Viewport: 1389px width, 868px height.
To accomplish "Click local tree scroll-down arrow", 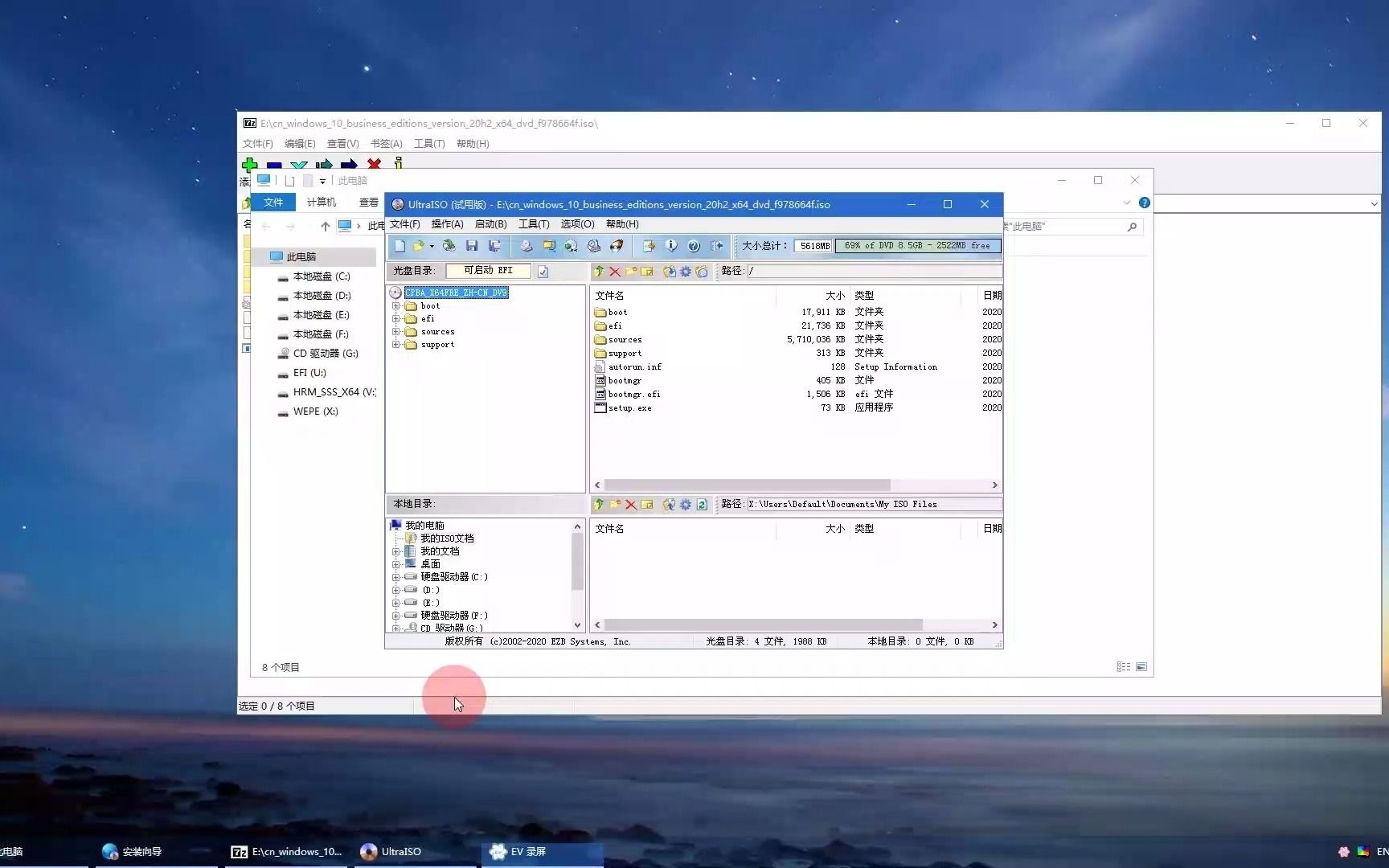I will pyautogui.click(x=577, y=625).
